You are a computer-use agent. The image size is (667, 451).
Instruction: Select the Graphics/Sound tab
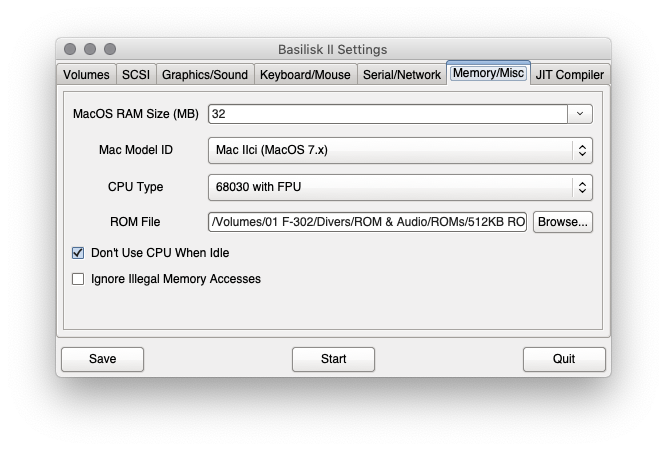(x=205, y=74)
